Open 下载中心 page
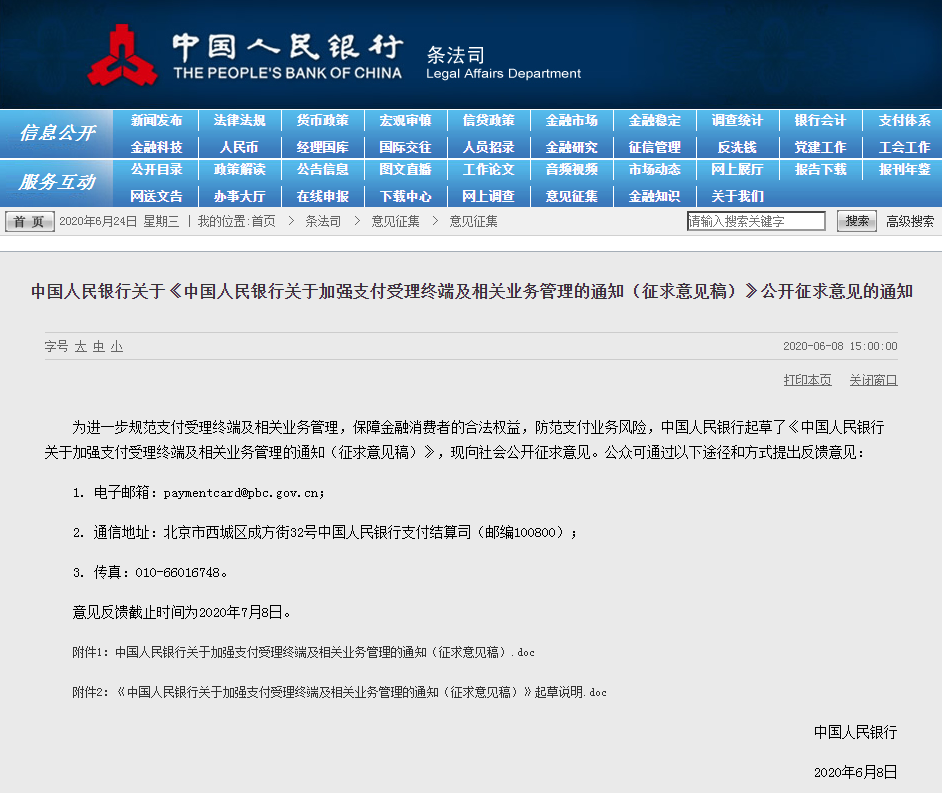Viewport: 942px width, 793px height. coord(406,196)
